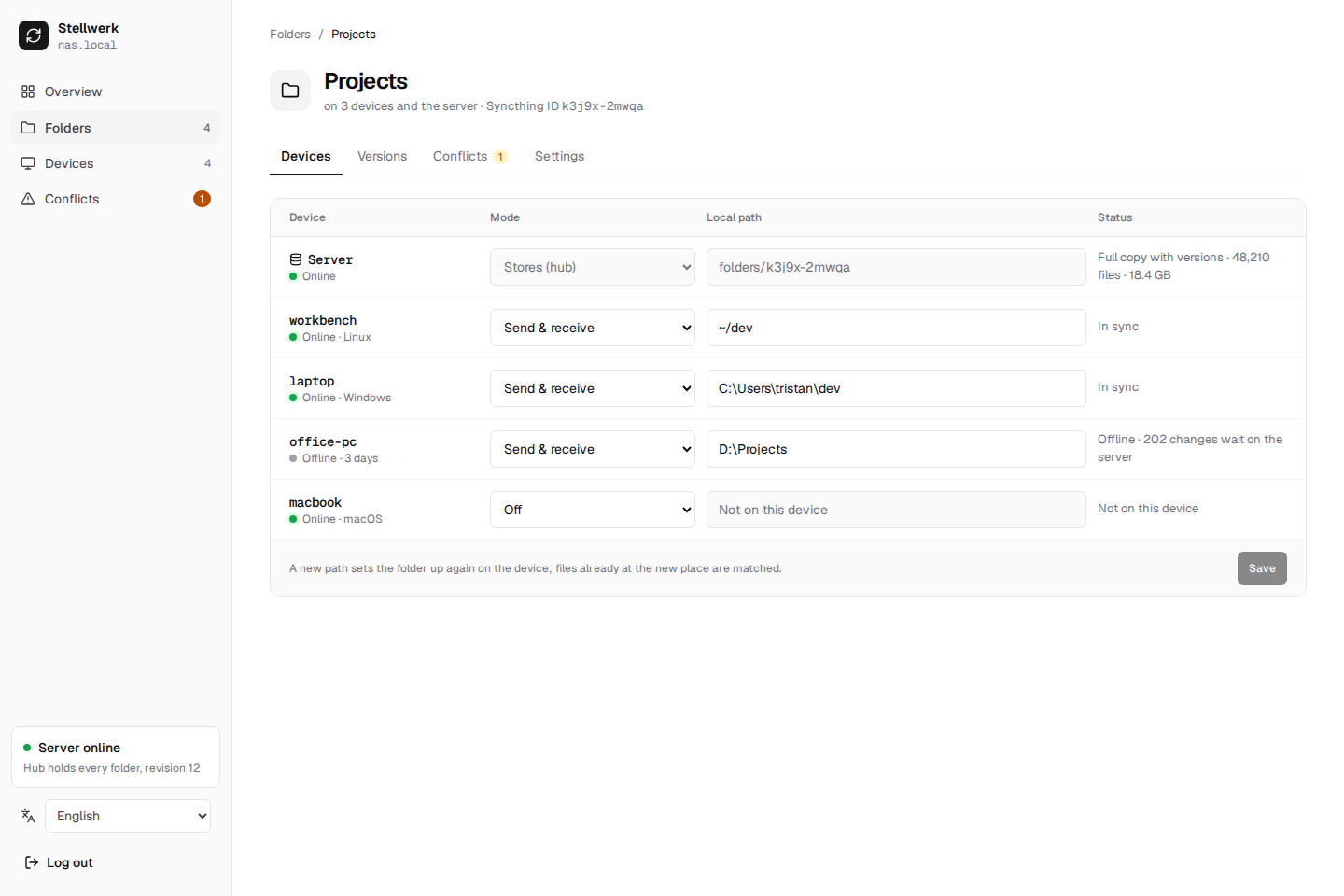This screenshot has width=1344, height=896.
Task: Open Devices page from sidebar
Action: [x=116, y=163]
